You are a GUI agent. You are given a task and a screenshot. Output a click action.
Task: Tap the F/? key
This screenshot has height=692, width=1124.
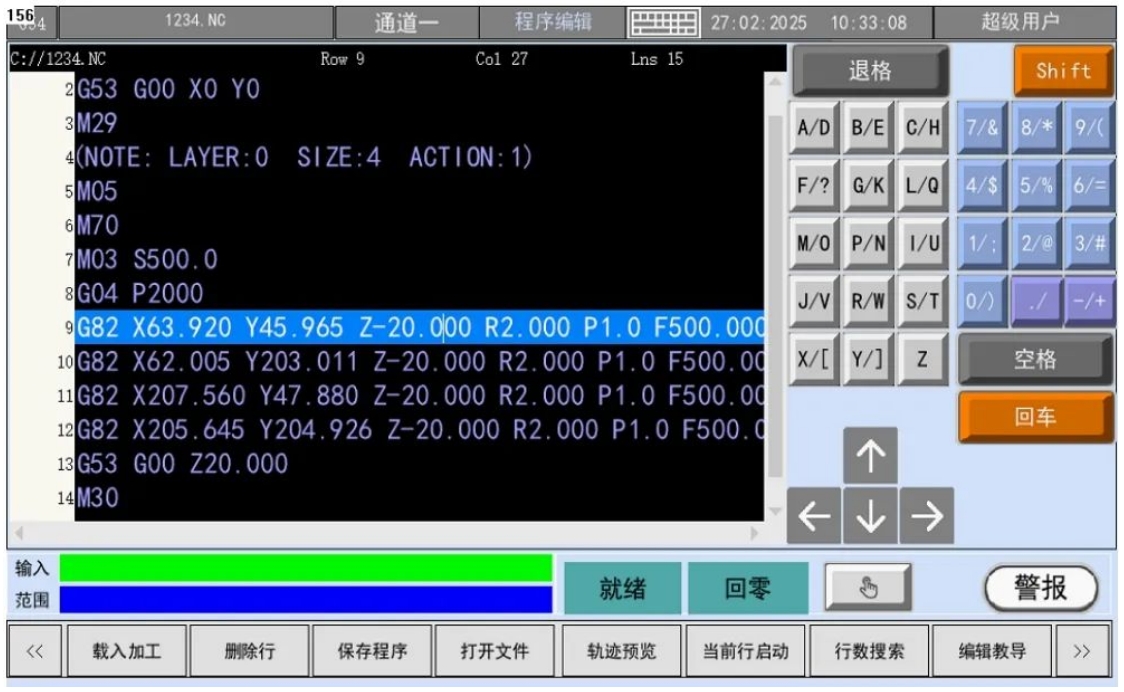pos(814,186)
